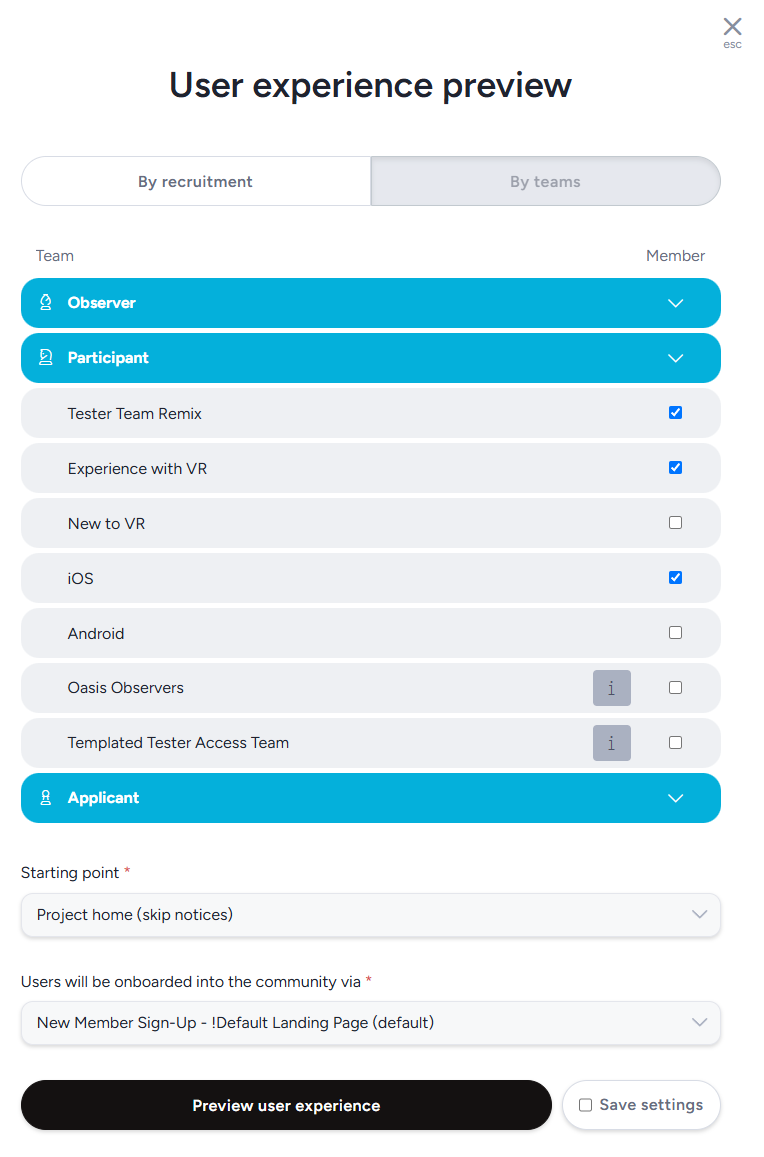Expand the Applicant section chevron

tap(675, 798)
